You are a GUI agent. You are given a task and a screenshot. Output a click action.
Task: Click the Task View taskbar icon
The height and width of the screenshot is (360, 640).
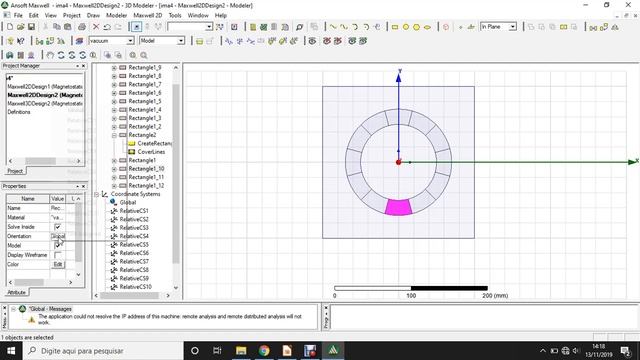[217, 351]
